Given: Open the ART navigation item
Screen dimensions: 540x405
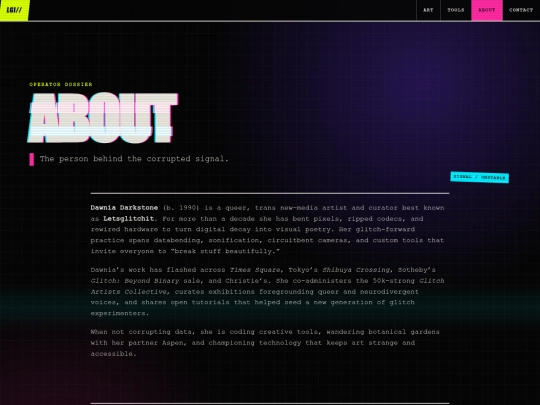Looking at the screenshot, I should (x=428, y=10).
